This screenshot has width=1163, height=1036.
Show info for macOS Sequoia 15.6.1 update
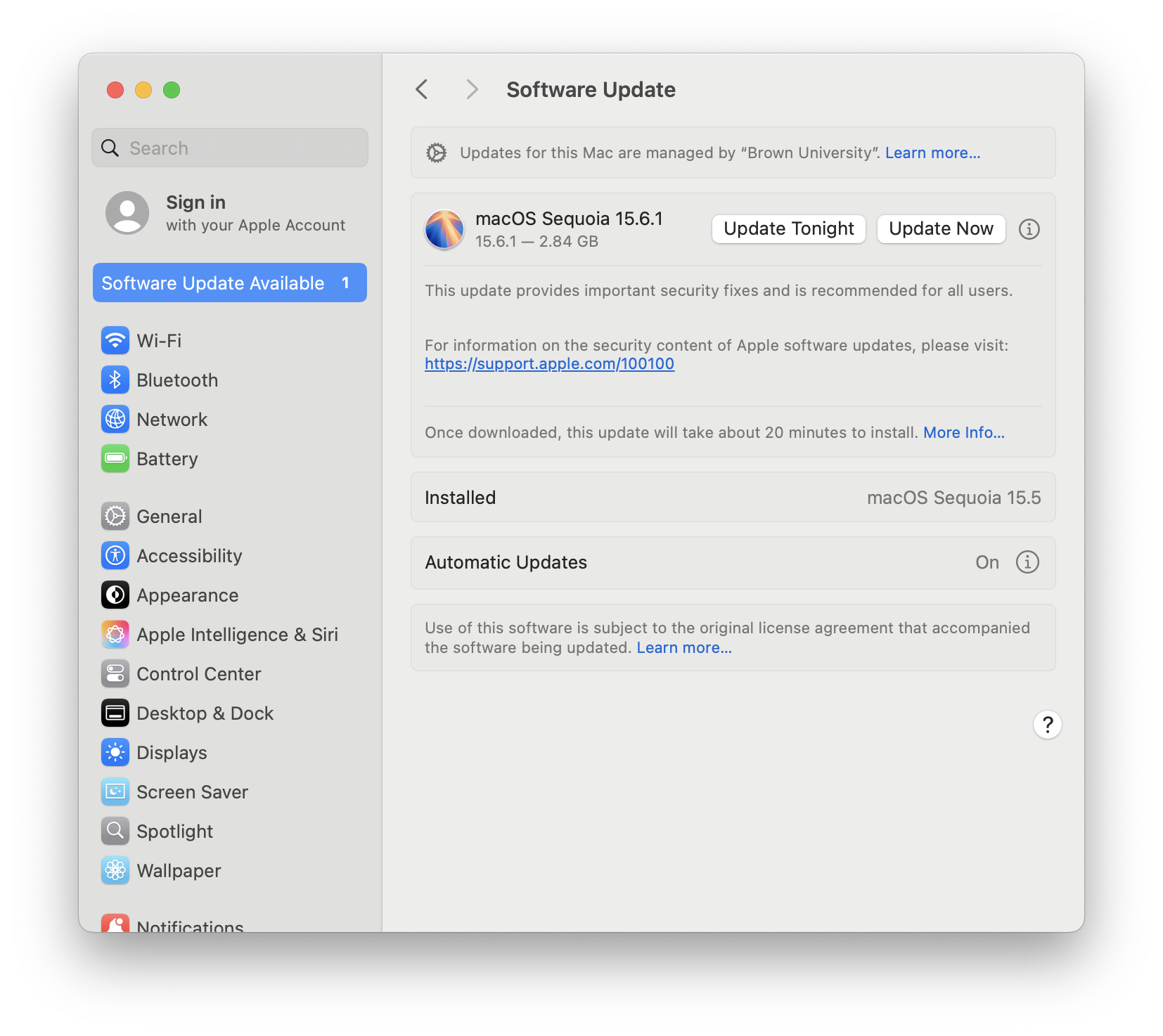pyautogui.click(x=1029, y=229)
